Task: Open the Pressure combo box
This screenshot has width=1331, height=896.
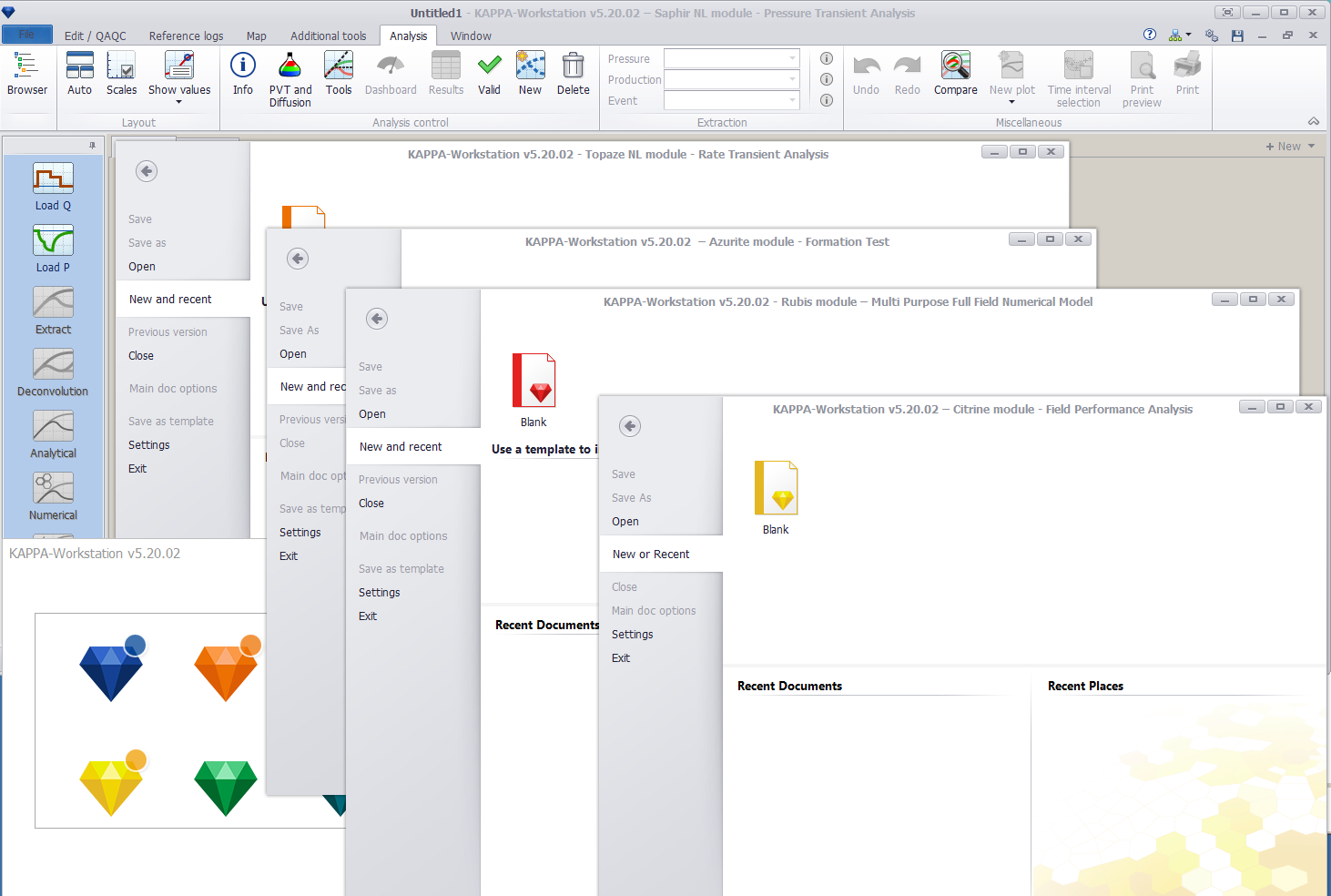Action: pos(732,58)
